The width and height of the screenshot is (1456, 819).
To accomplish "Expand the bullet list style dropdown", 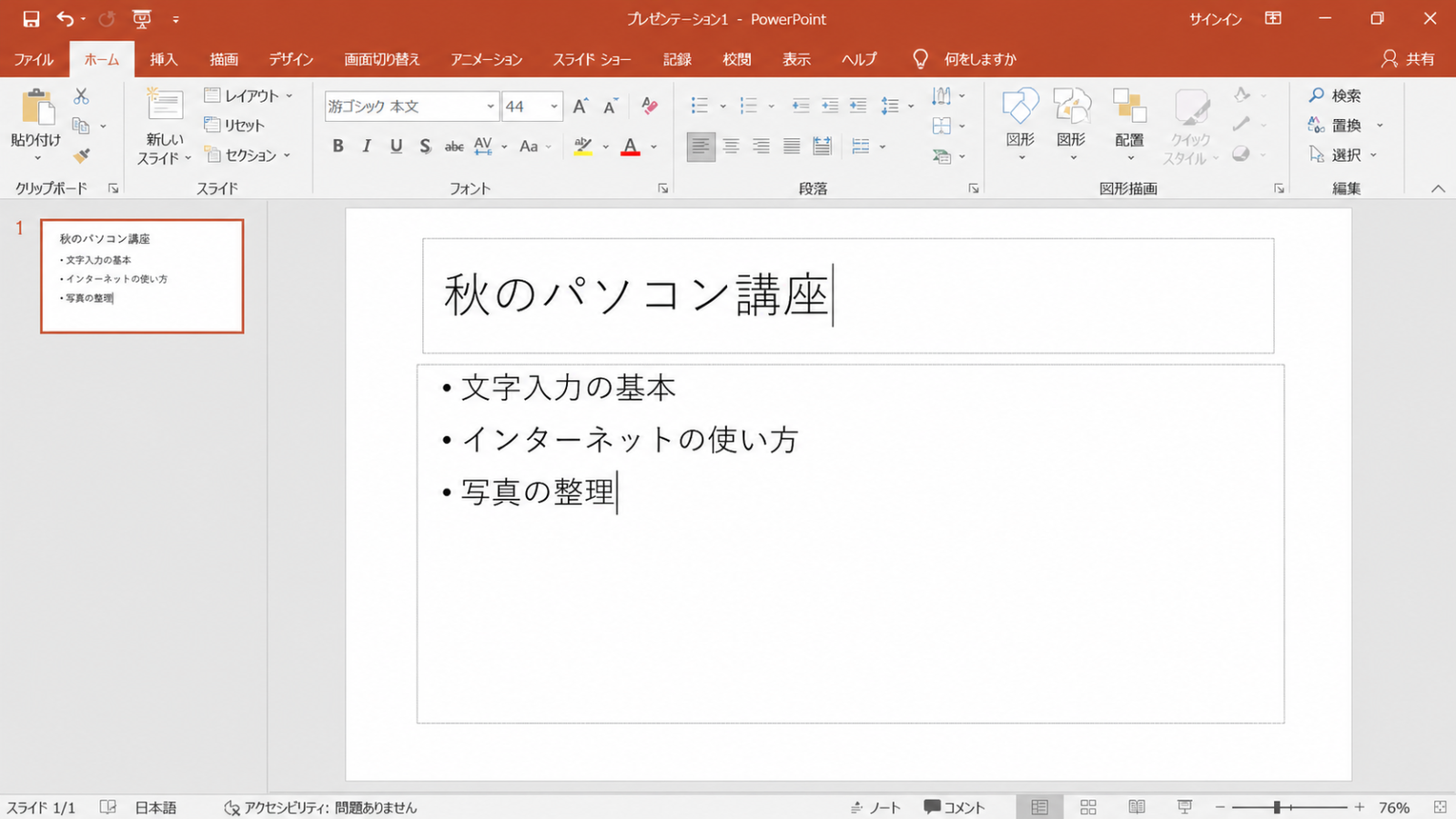I will pos(723,106).
